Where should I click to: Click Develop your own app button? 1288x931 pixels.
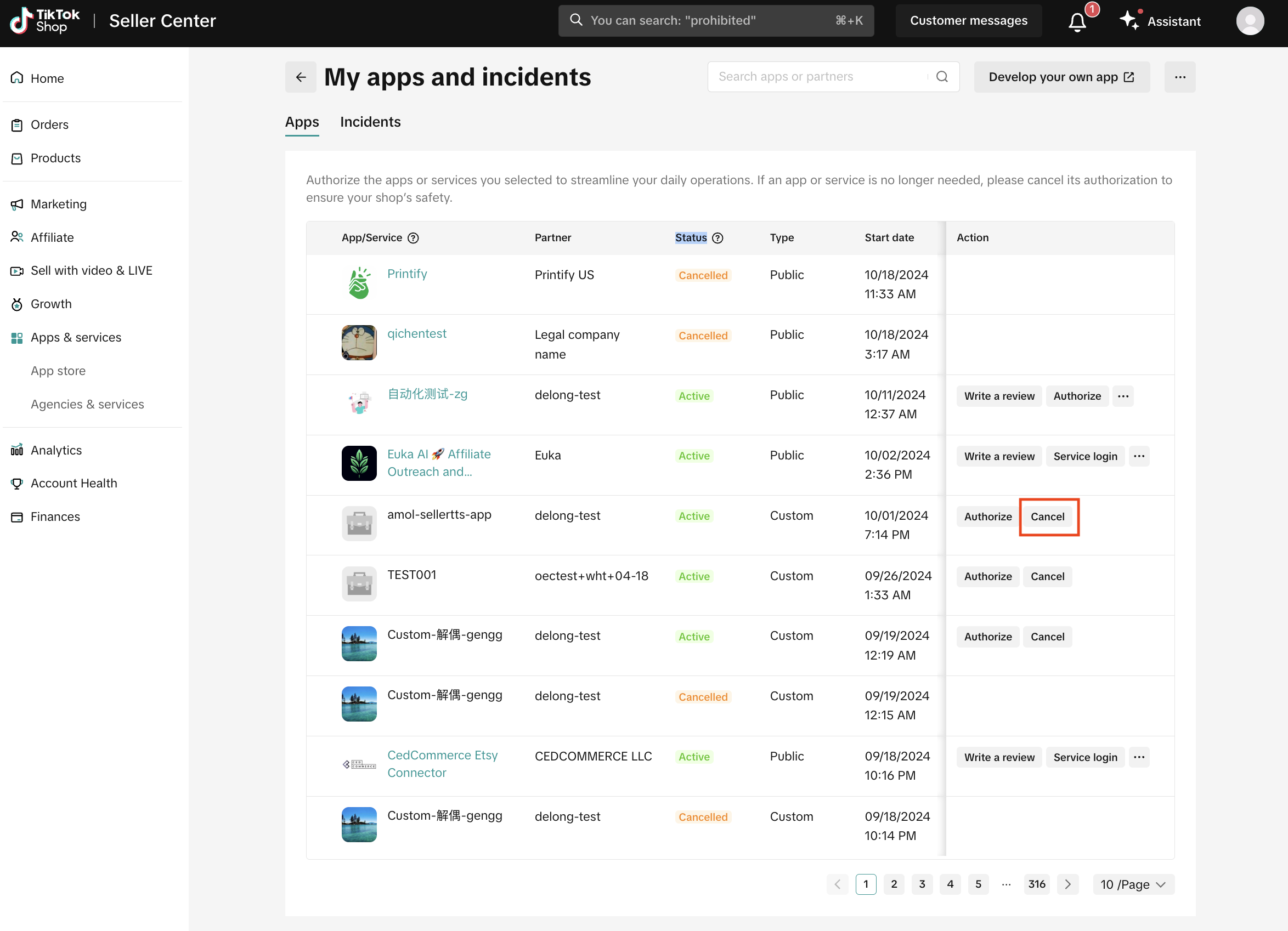coord(1061,77)
